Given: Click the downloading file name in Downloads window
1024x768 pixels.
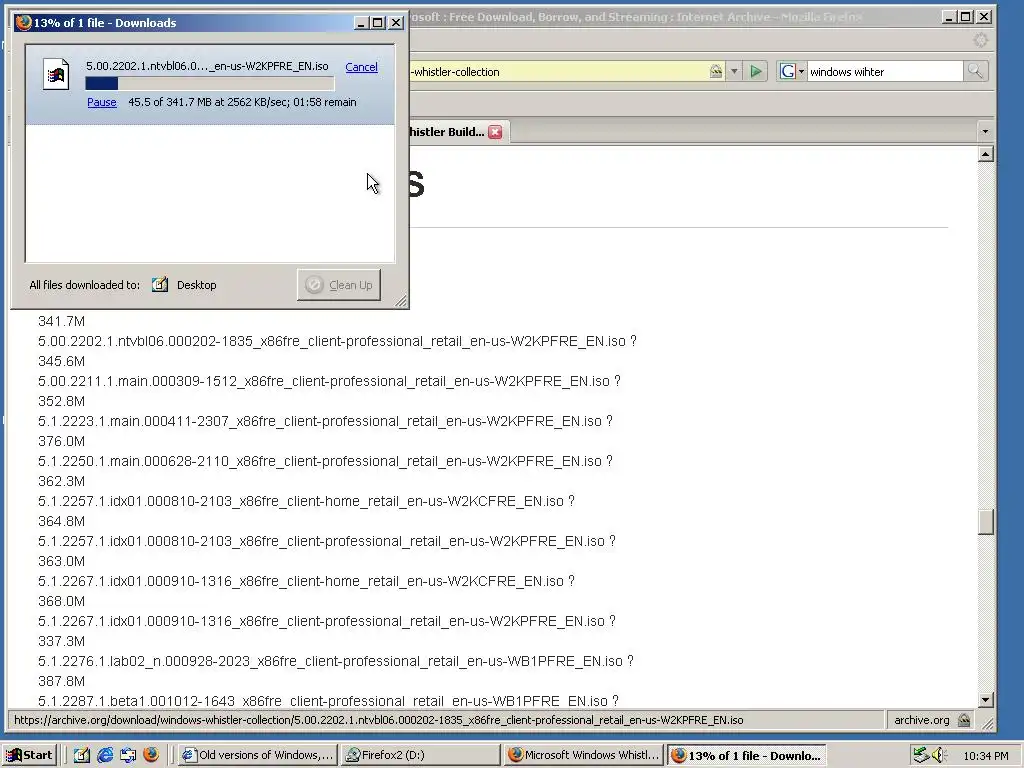Looking at the screenshot, I should tap(207, 66).
